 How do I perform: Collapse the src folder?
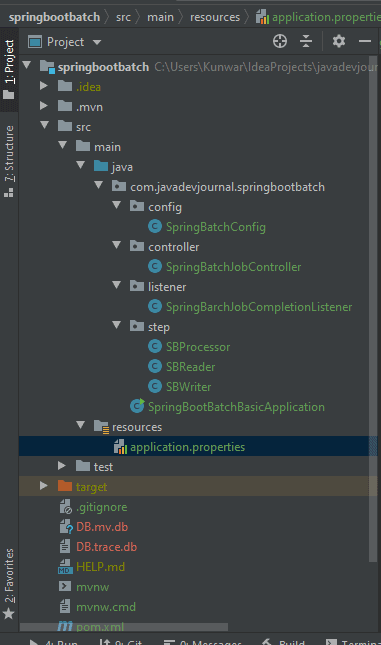(44, 125)
